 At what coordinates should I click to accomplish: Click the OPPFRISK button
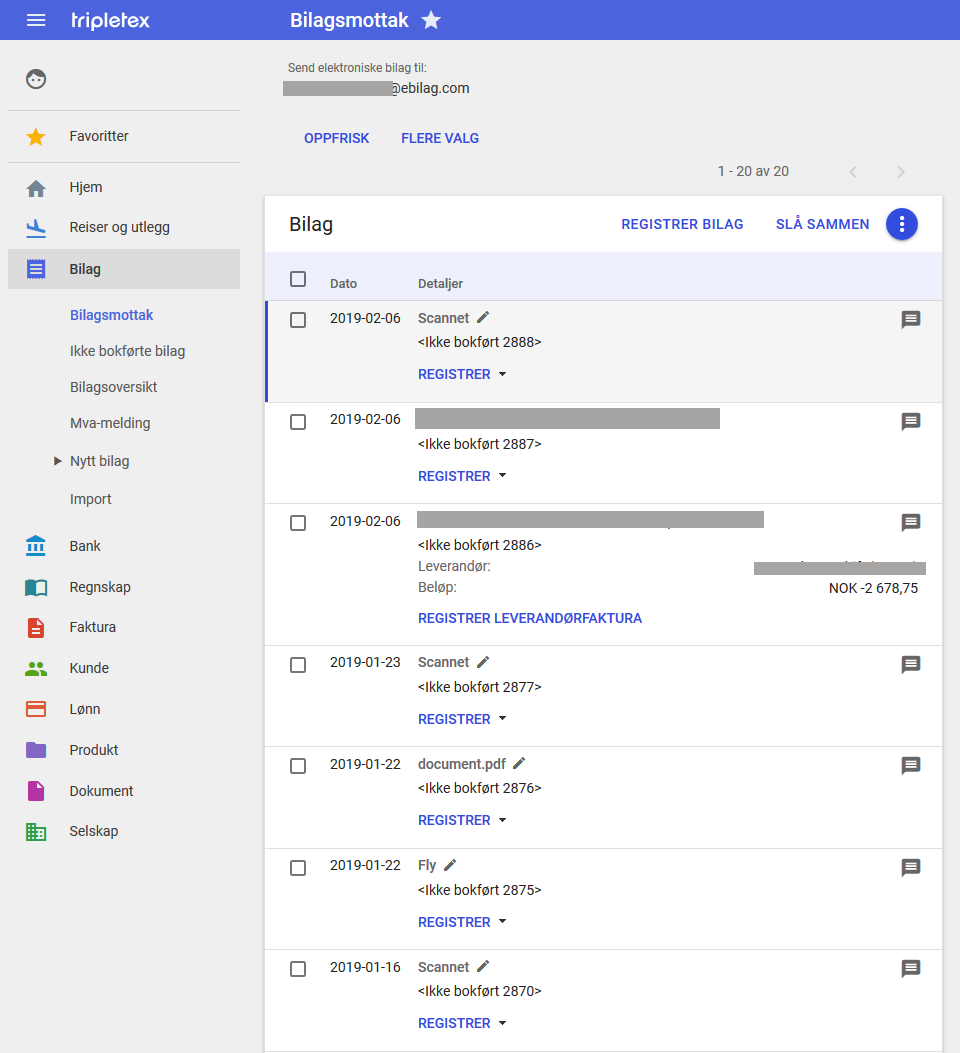(x=337, y=138)
